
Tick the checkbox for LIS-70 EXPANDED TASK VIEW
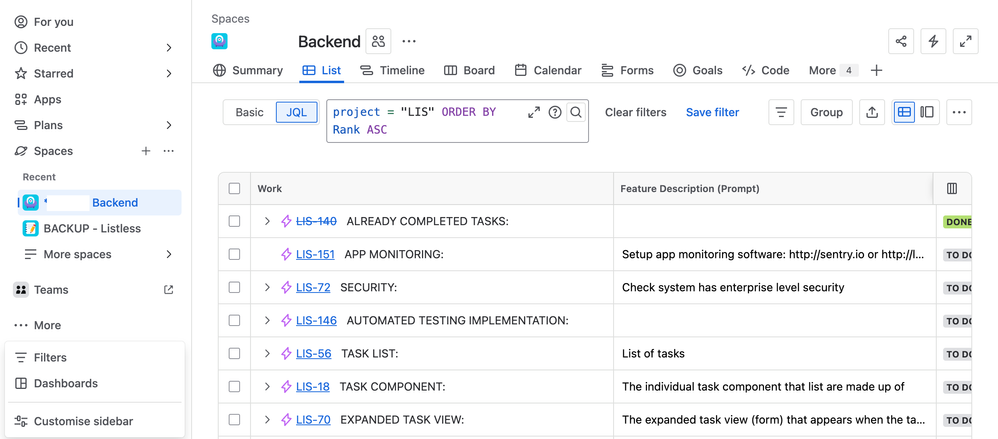click(x=234, y=420)
